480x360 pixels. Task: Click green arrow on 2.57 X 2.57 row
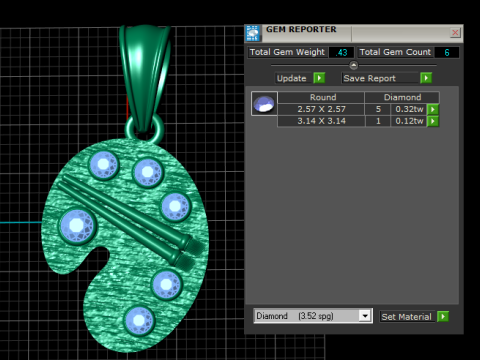[433, 109]
